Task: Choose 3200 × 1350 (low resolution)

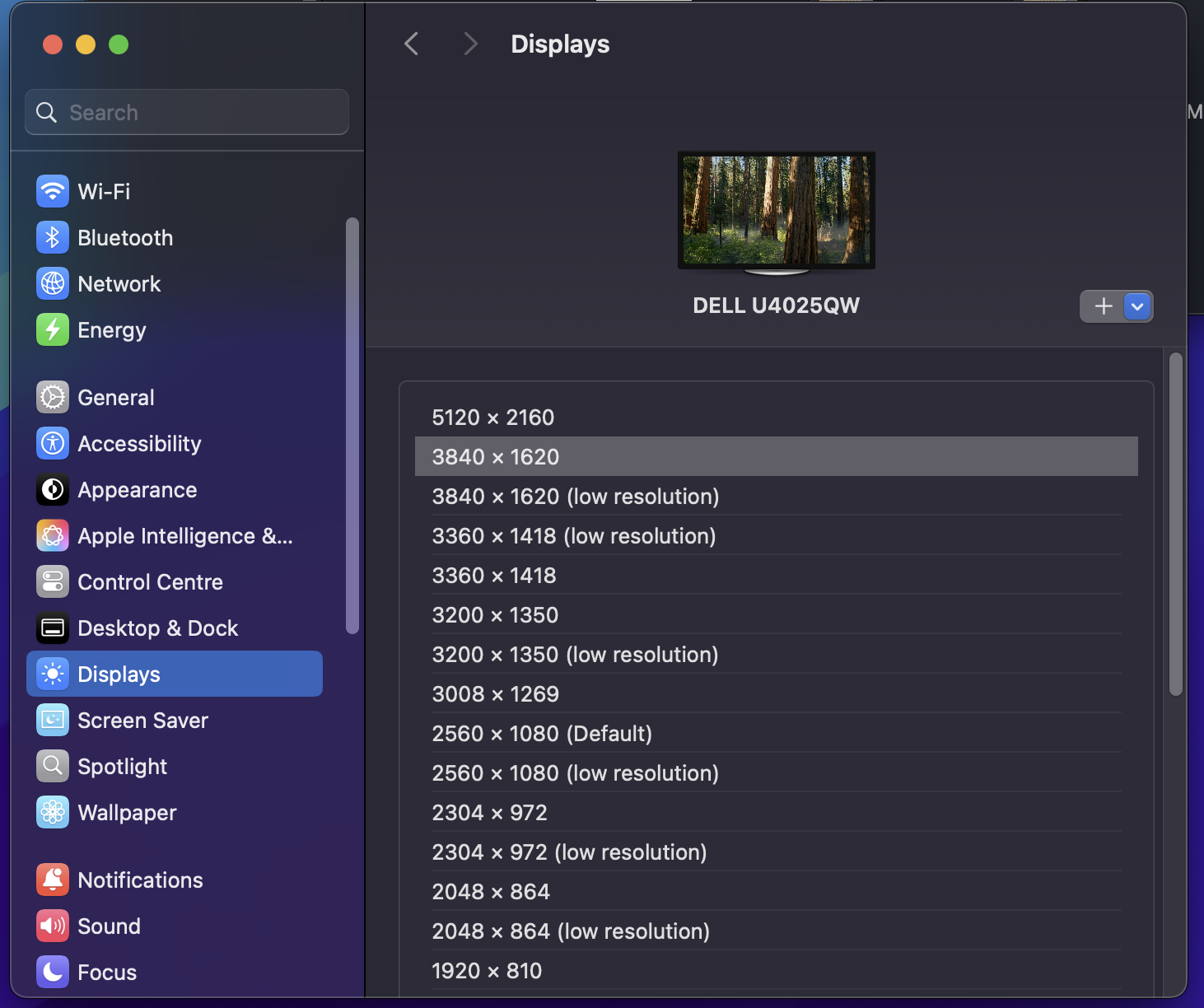Action: (x=777, y=655)
